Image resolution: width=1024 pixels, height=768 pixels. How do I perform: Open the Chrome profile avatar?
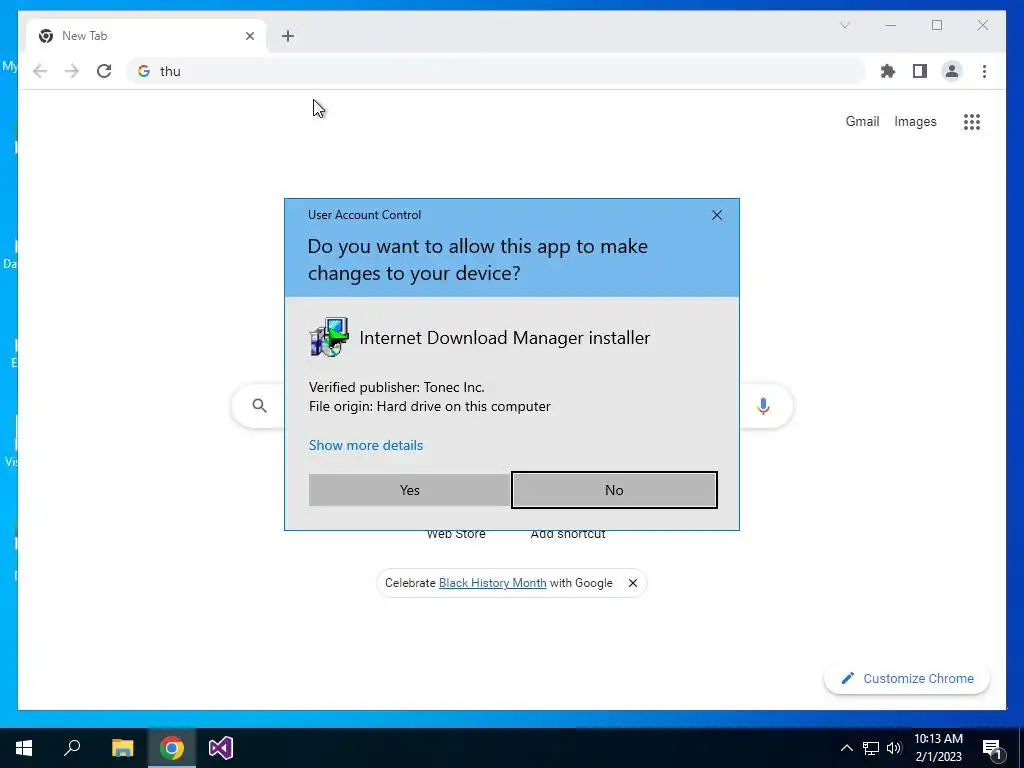pyautogui.click(x=952, y=71)
